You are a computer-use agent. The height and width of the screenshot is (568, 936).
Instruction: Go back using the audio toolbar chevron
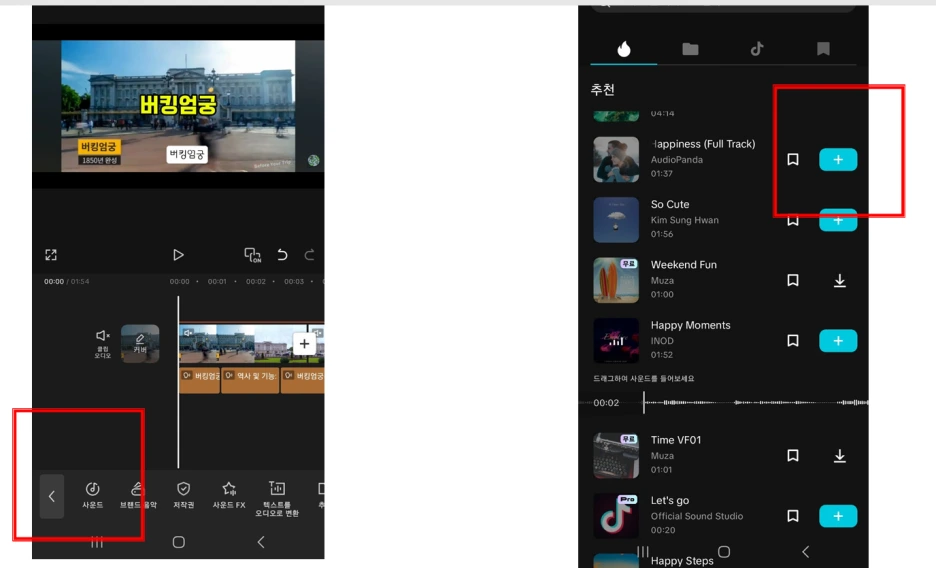(x=52, y=496)
